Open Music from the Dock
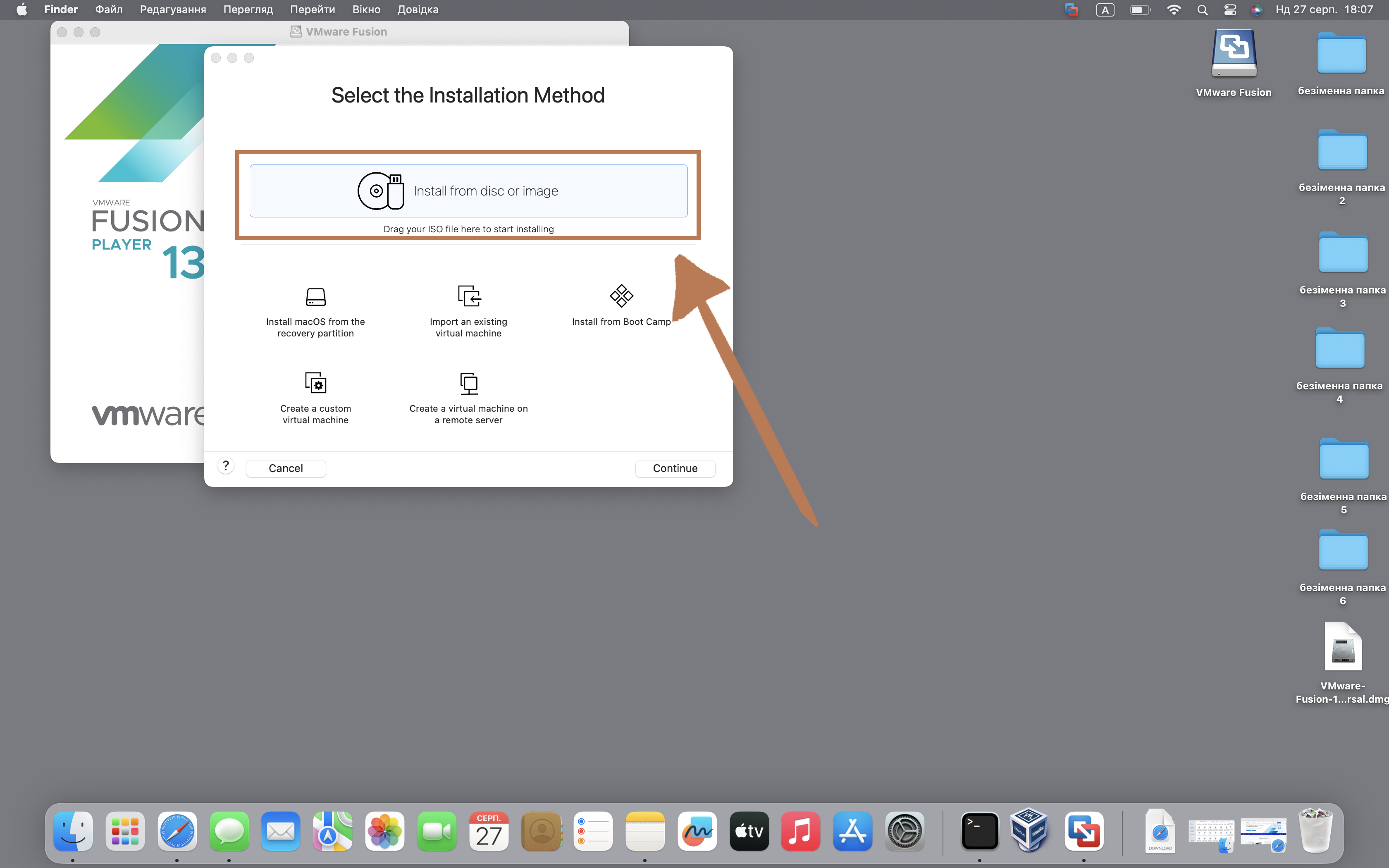The height and width of the screenshot is (868, 1389). tap(801, 831)
